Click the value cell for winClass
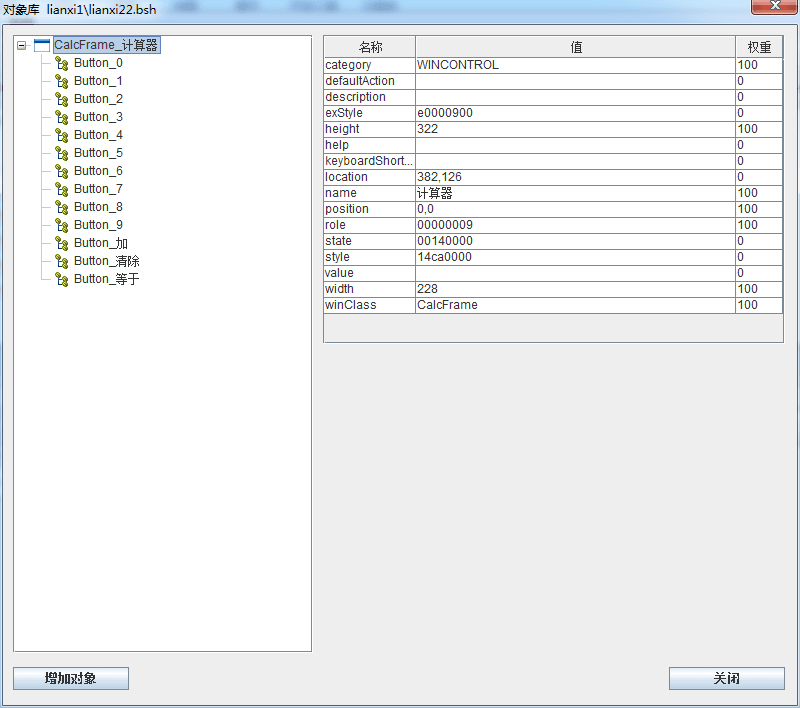800x708 pixels. coord(575,305)
